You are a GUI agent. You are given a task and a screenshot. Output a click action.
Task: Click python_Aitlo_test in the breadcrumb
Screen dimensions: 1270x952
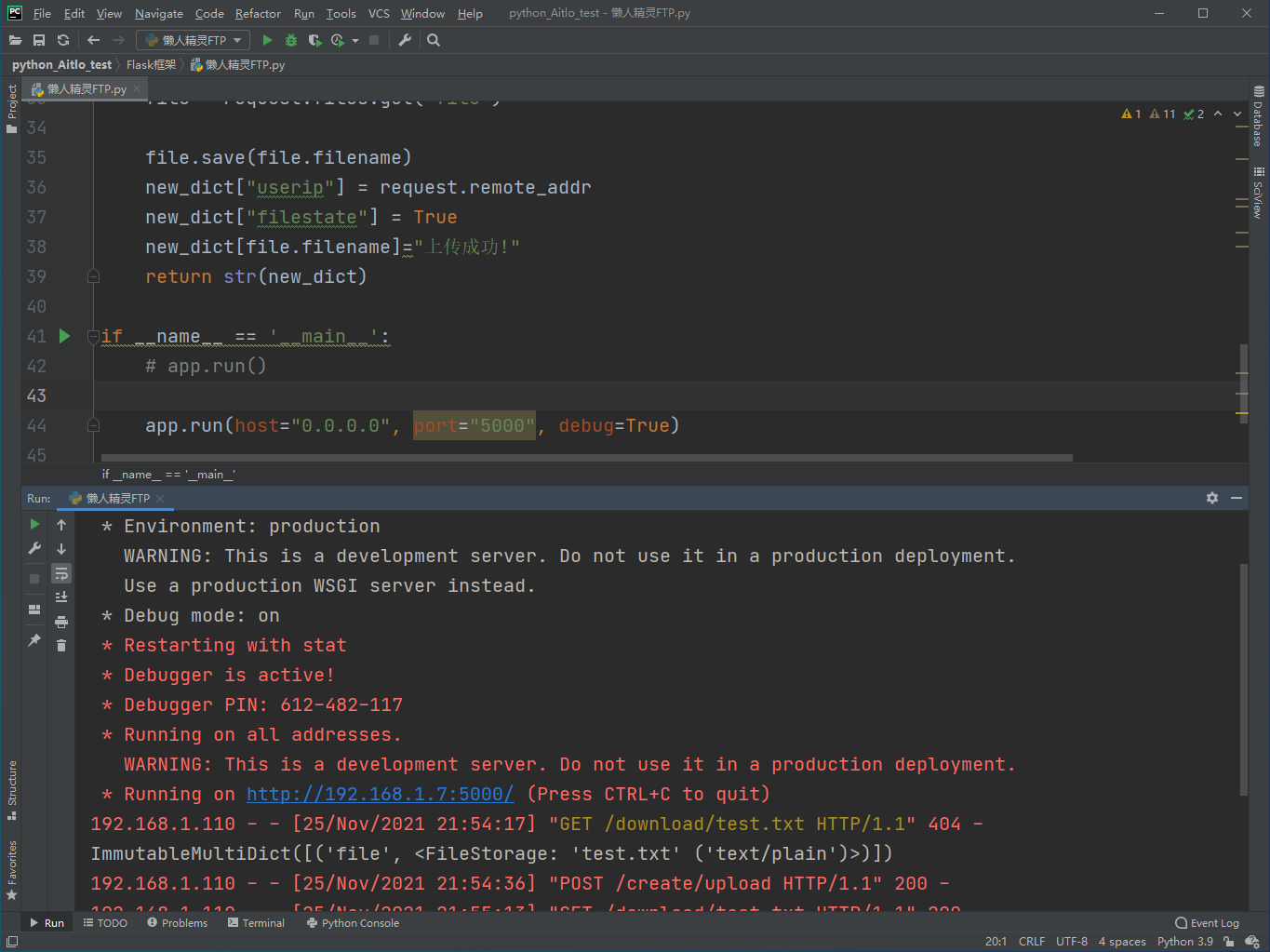click(x=61, y=65)
